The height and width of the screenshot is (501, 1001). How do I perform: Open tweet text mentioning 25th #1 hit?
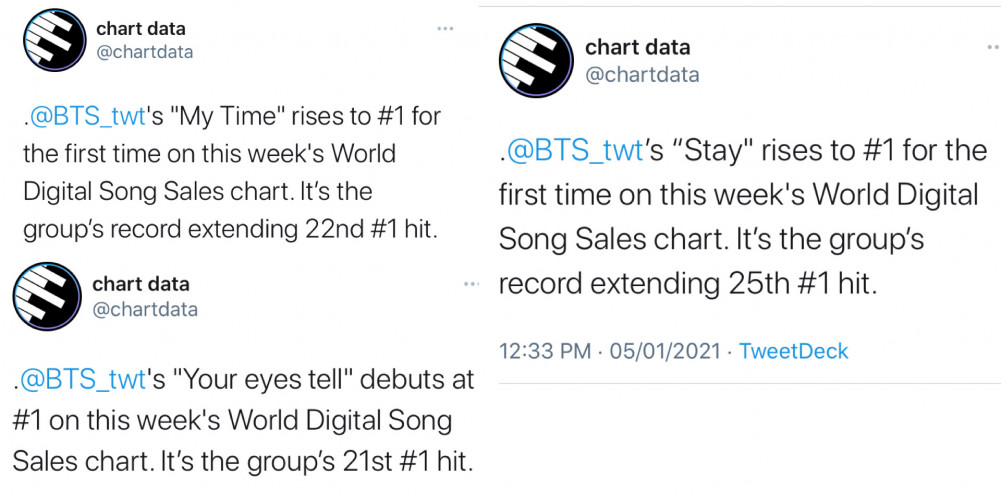(x=743, y=218)
